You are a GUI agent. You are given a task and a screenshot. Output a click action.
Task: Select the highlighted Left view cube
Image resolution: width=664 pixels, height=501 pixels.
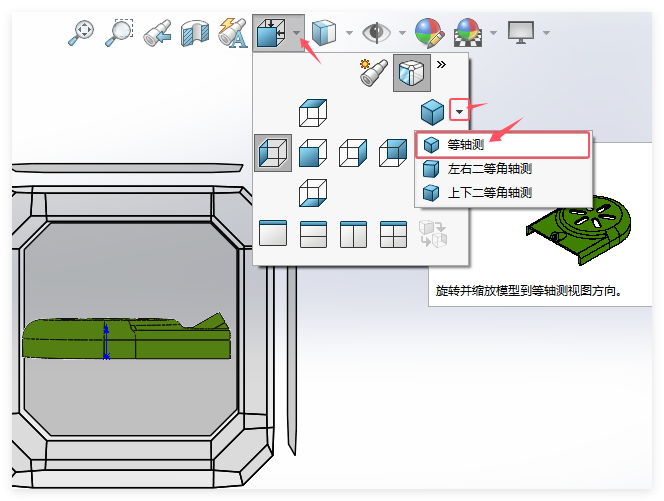[x=273, y=153]
